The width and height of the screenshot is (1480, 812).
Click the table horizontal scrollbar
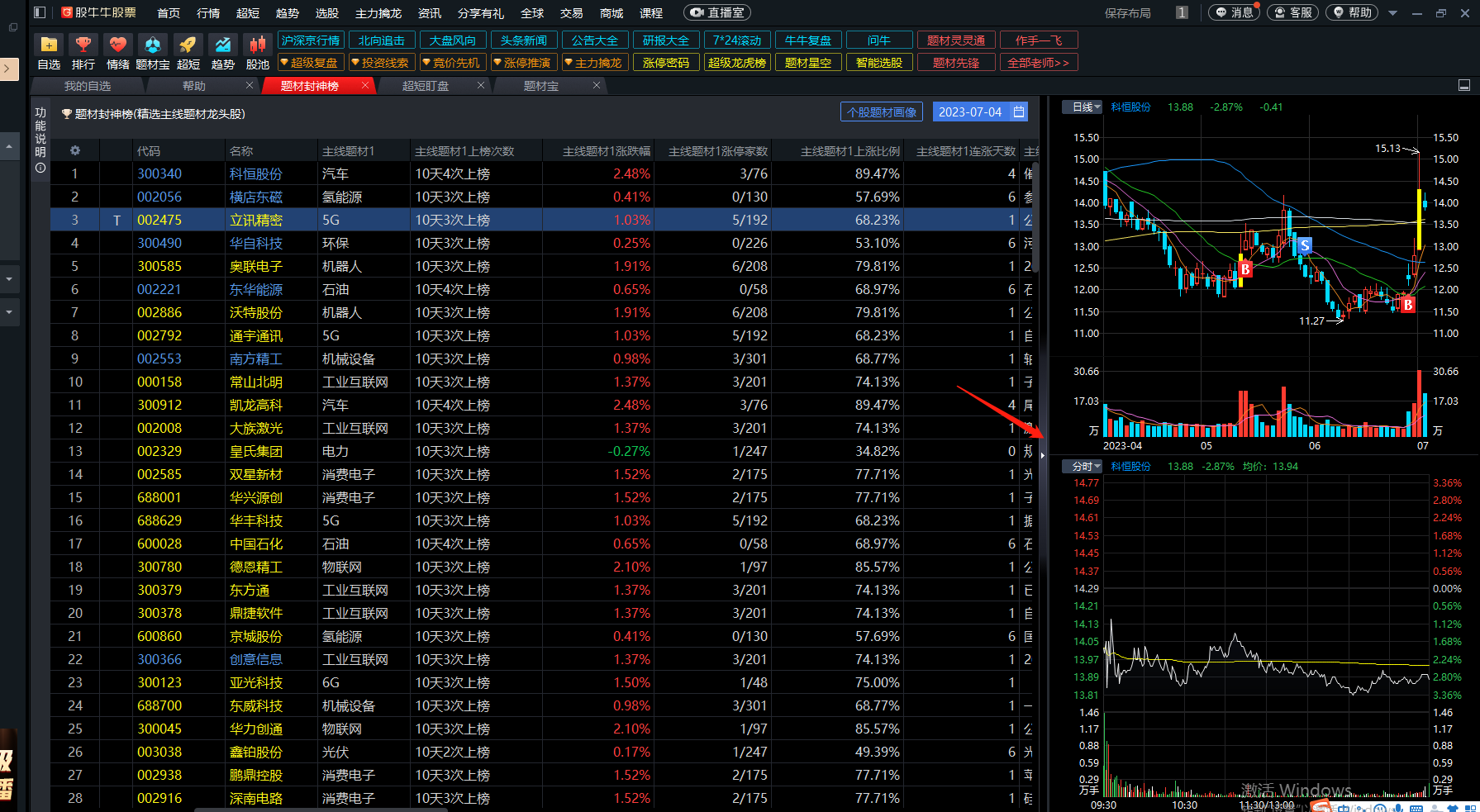[321, 810]
